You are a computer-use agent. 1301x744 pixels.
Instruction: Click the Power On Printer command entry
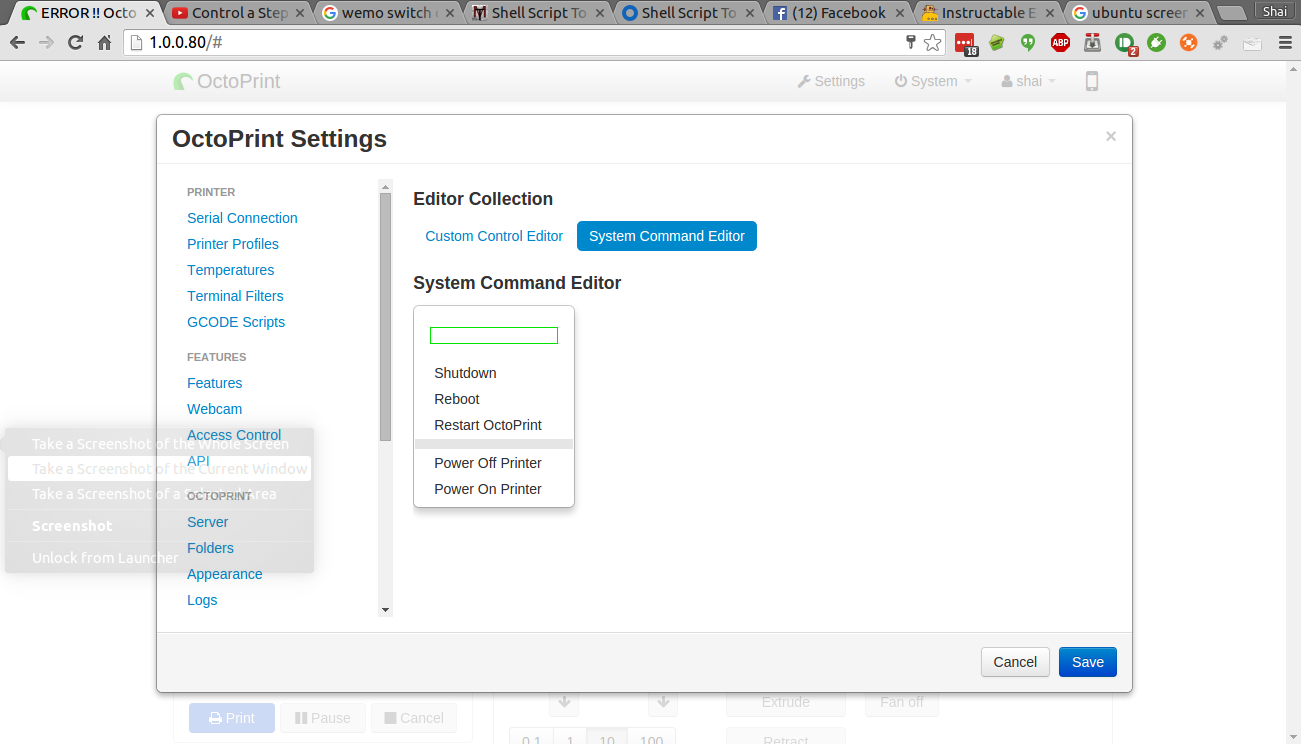(488, 489)
